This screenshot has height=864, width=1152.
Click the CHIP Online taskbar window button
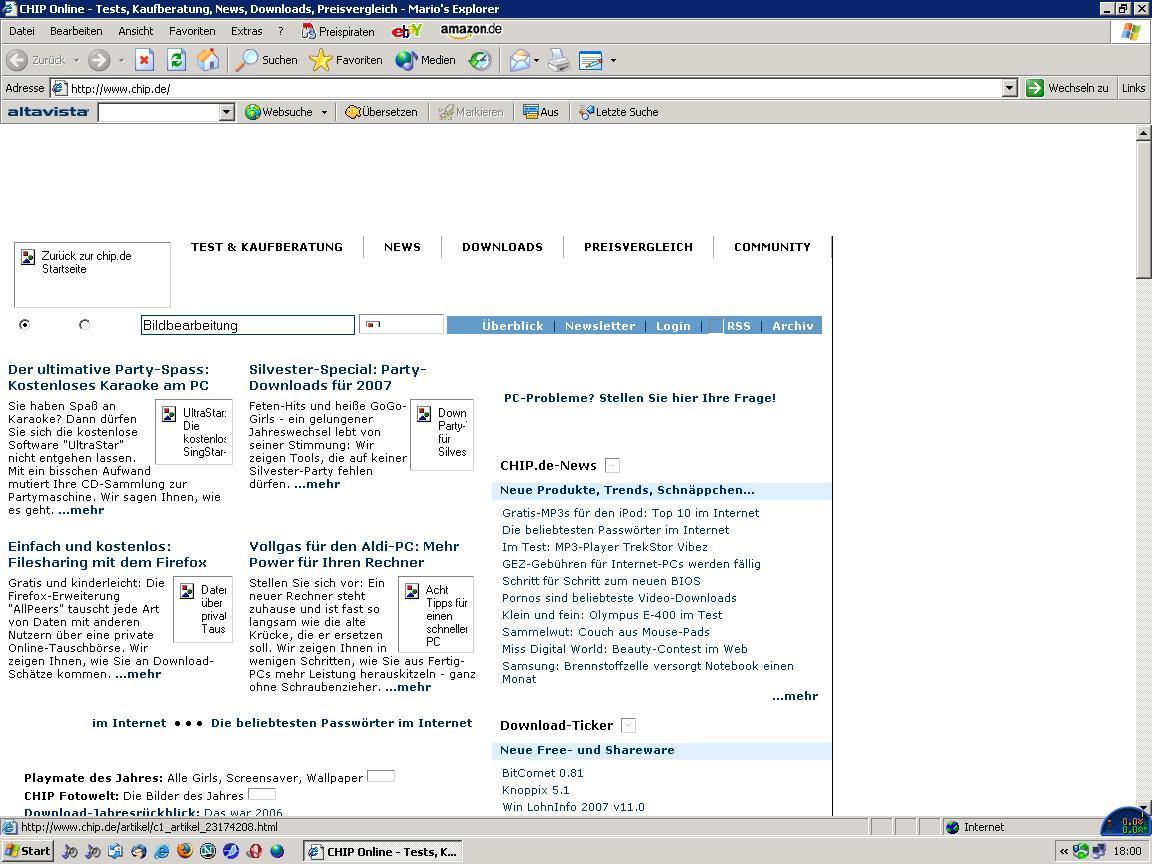(385, 852)
